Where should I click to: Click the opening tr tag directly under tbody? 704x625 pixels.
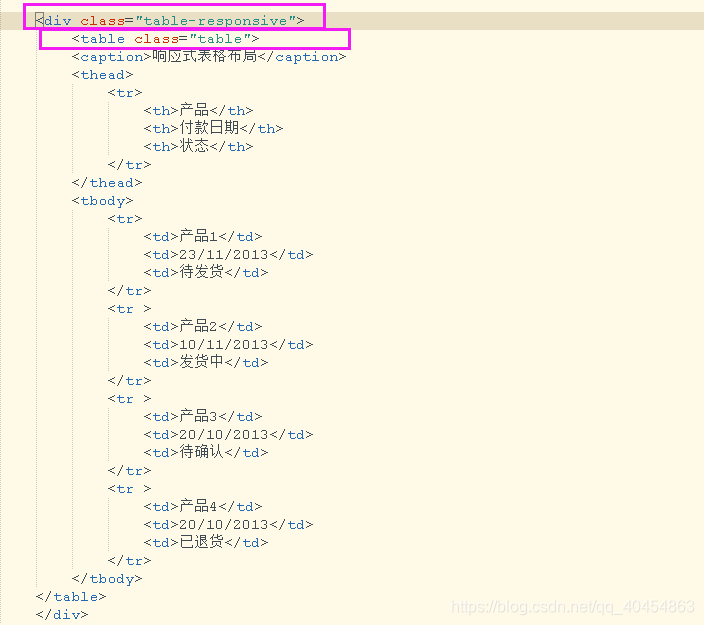(125, 219)
